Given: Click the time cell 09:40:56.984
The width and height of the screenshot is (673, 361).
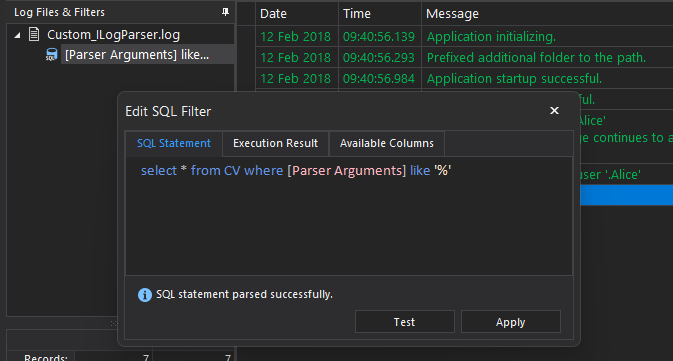Looking at the screenshot, I should click(x=379, y=79).
